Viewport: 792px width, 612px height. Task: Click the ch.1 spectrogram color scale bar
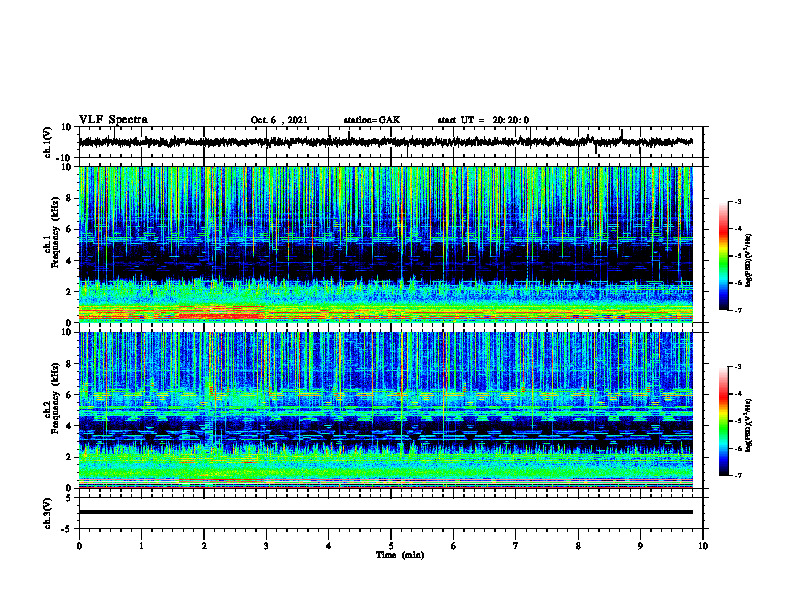coord(723,256)
